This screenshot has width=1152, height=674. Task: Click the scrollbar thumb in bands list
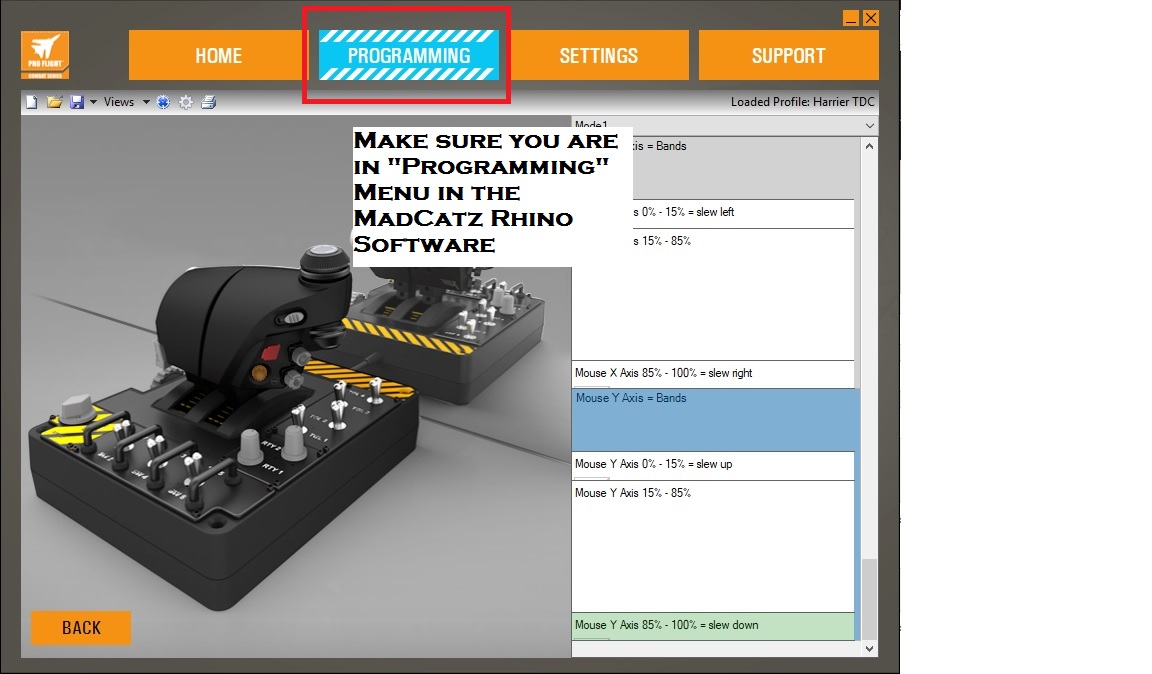pyautogui.click(x=869, y=598)
